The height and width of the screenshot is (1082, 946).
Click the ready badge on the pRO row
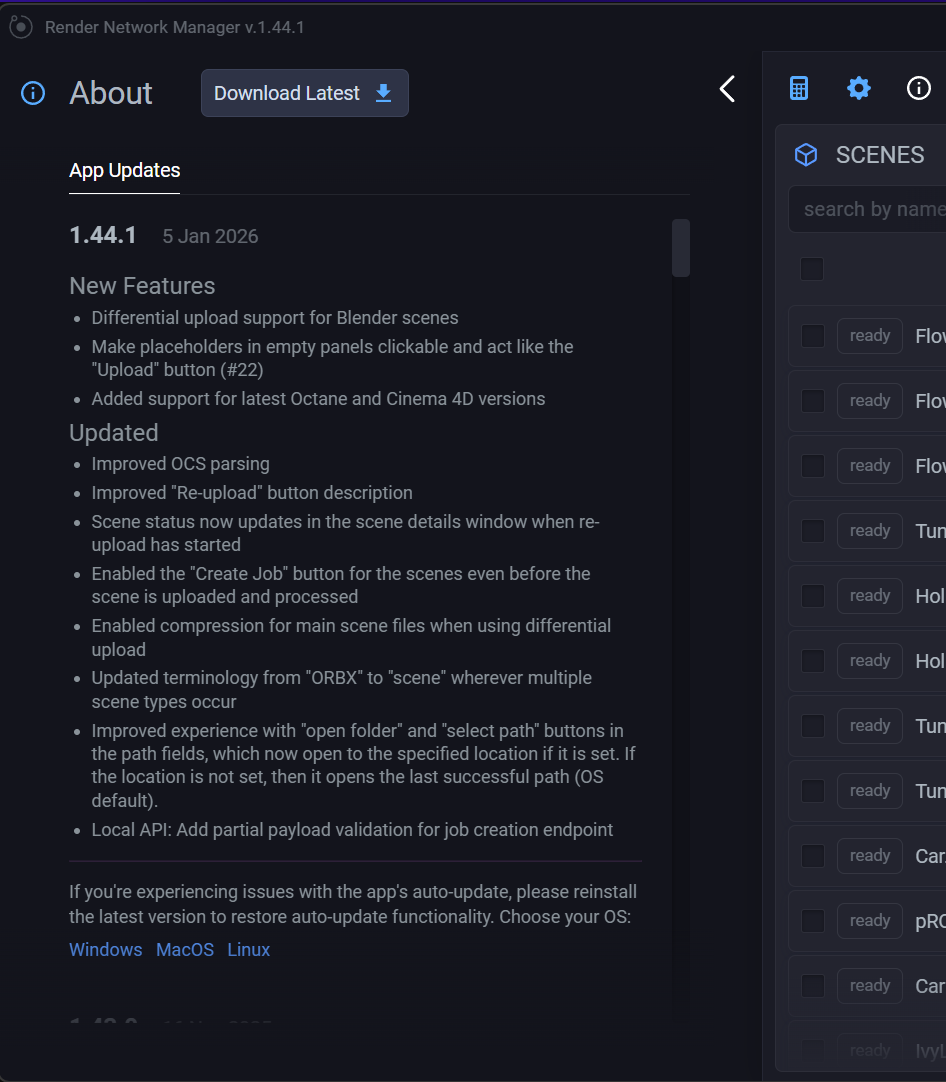pyautogui.click(x=869, y=921)
